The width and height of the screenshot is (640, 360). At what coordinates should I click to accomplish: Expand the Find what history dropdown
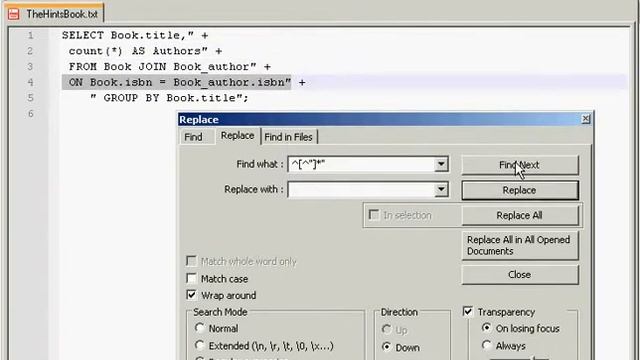click(441, 164)
